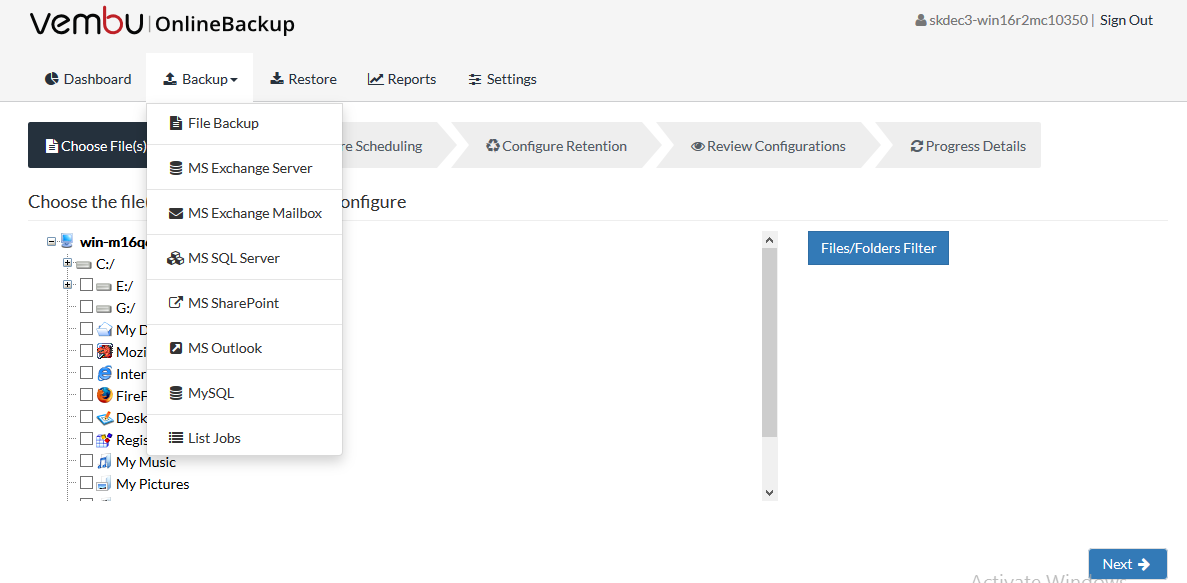Expand the C:/ drive node
This screenshot has width=1187, height=583.
[x=67, y=263]
